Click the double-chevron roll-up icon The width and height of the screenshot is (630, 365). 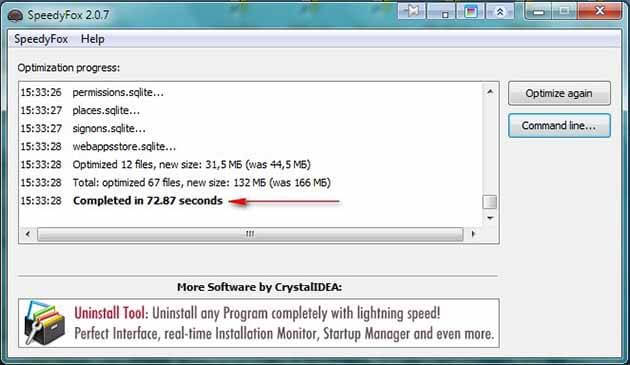(x=500, y=11)
